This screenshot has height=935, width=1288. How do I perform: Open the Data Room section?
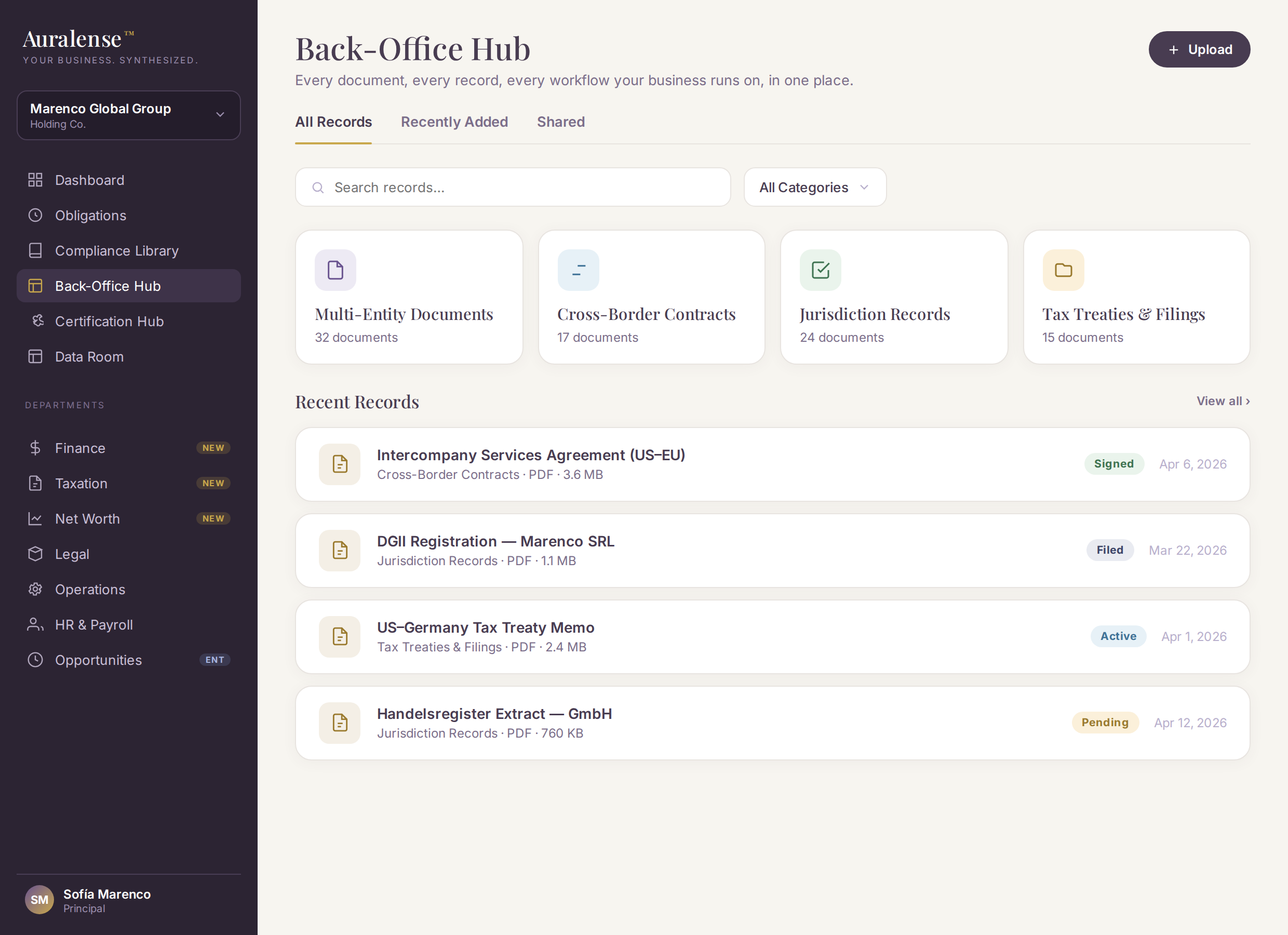point(129,357)
